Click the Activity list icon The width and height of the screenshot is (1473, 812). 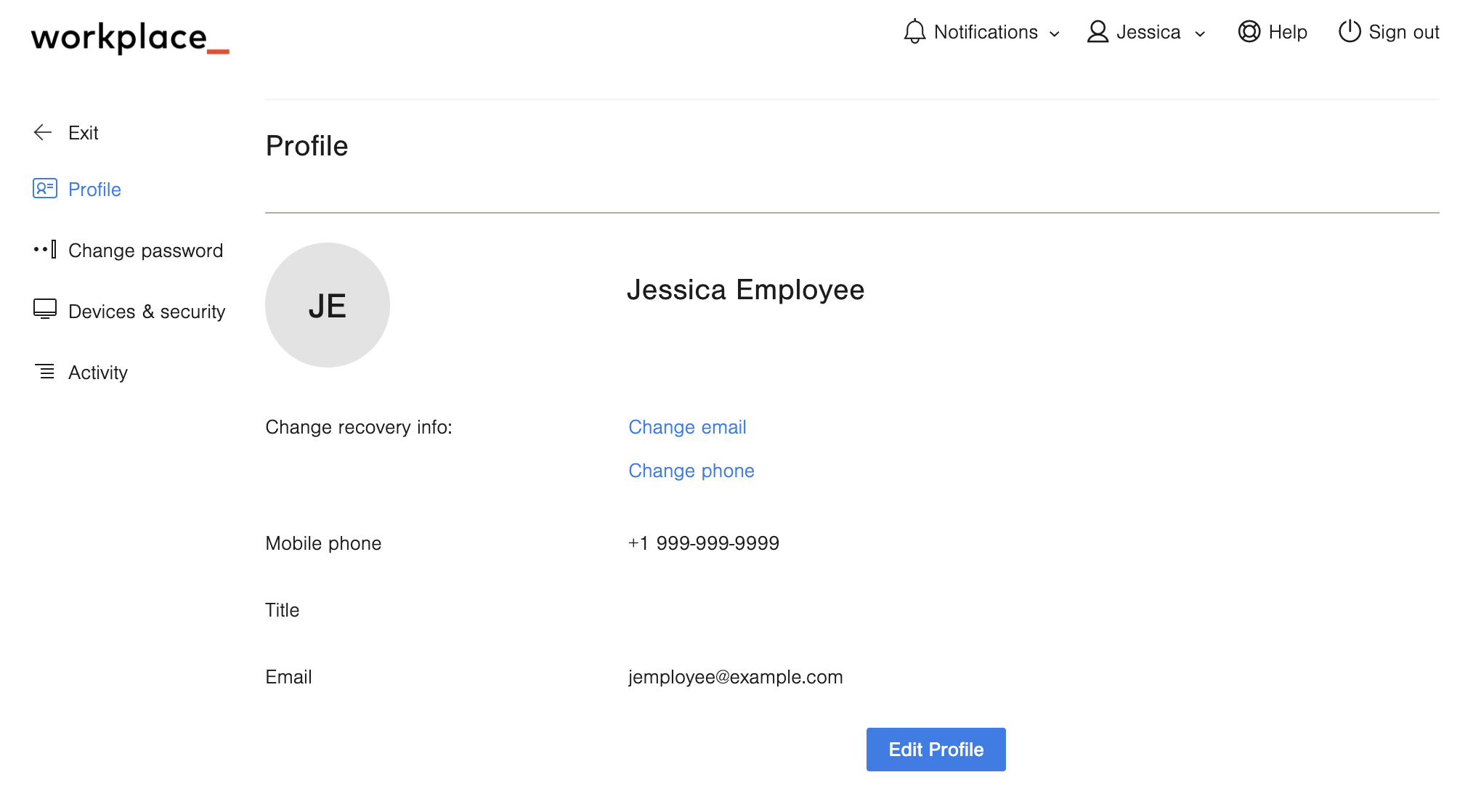[x=45, y=372]
